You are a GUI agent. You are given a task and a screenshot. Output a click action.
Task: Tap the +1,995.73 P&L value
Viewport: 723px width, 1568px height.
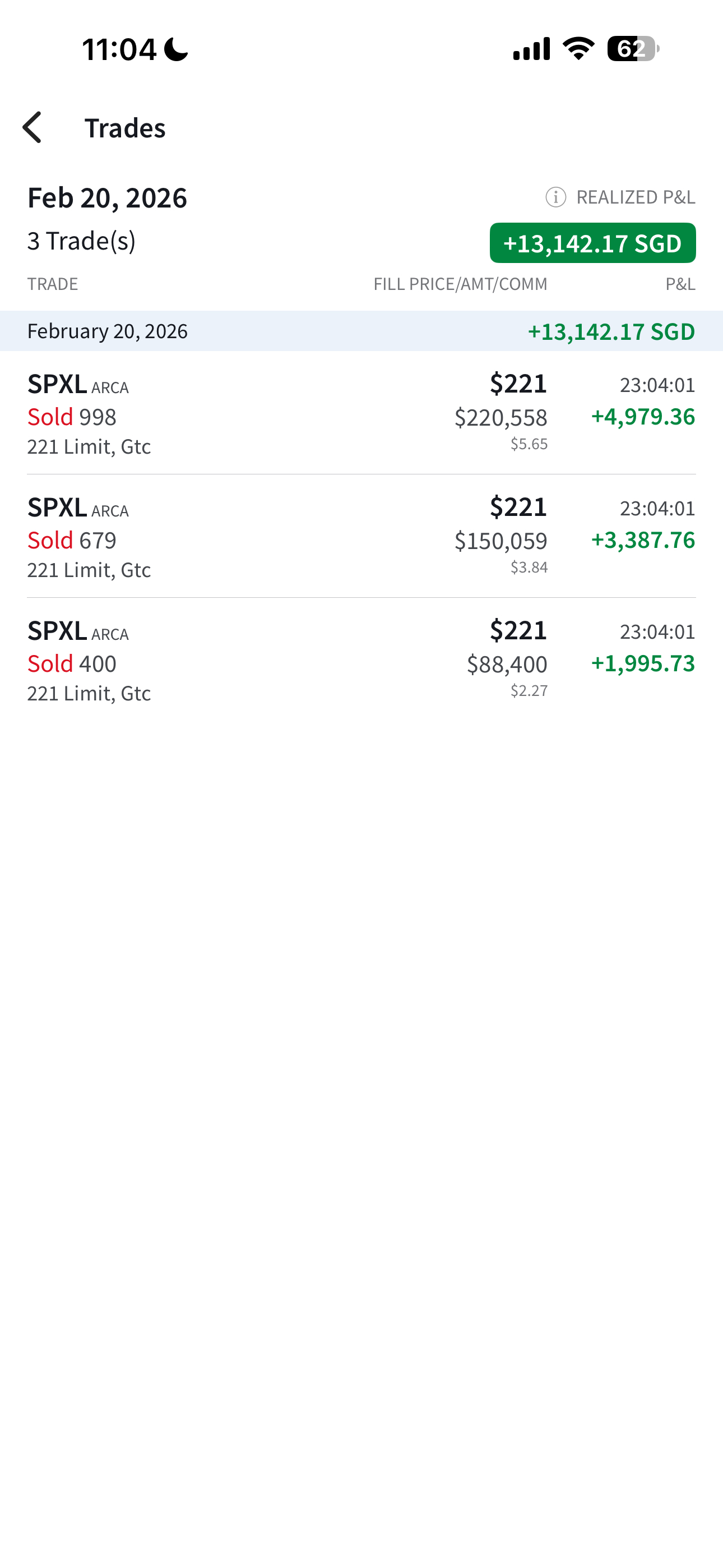[x=643, y=663]
